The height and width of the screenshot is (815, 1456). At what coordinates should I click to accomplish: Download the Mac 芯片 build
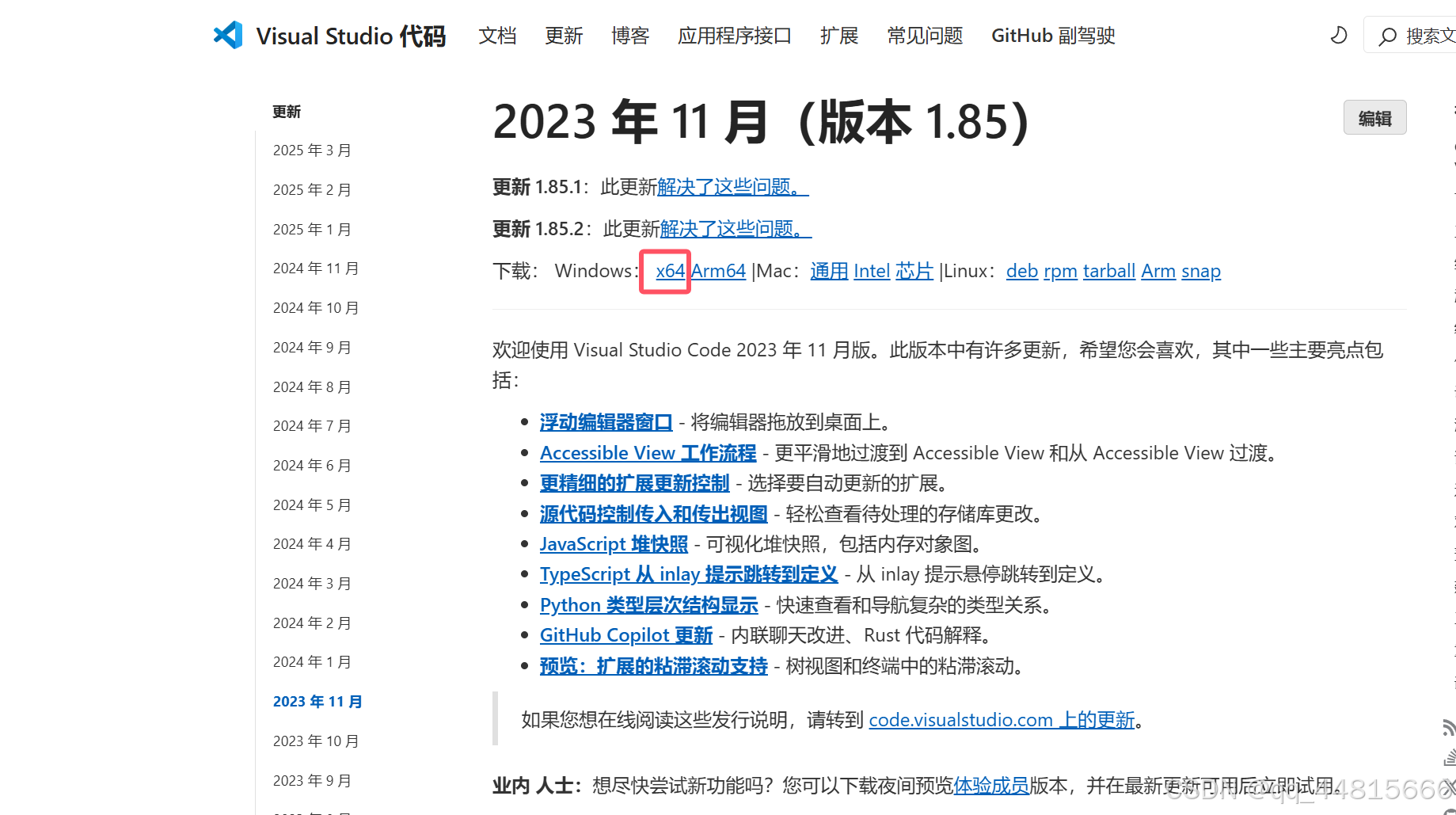click(x=914, y=271)
